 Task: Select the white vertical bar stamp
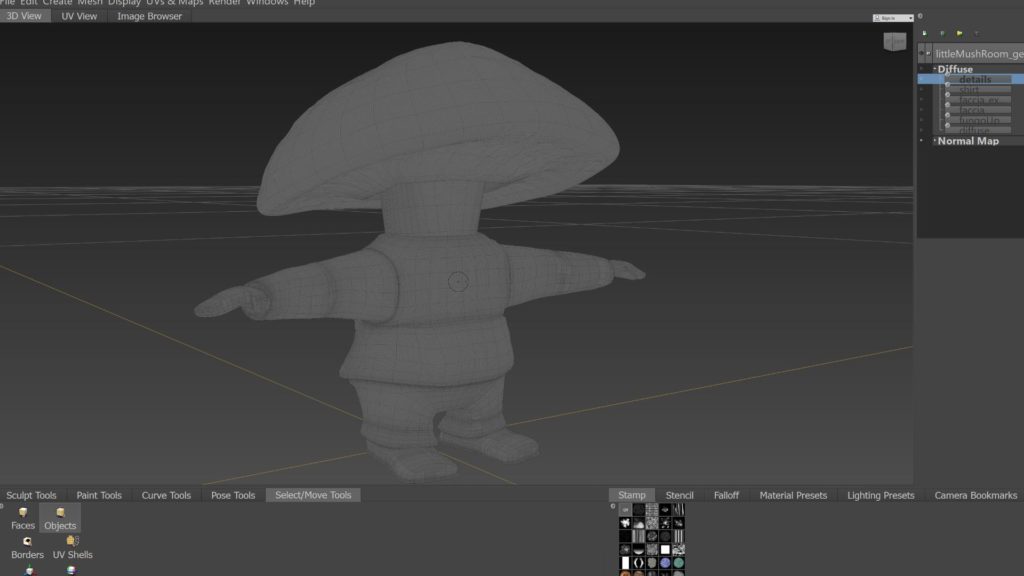[x=625, y=562]
